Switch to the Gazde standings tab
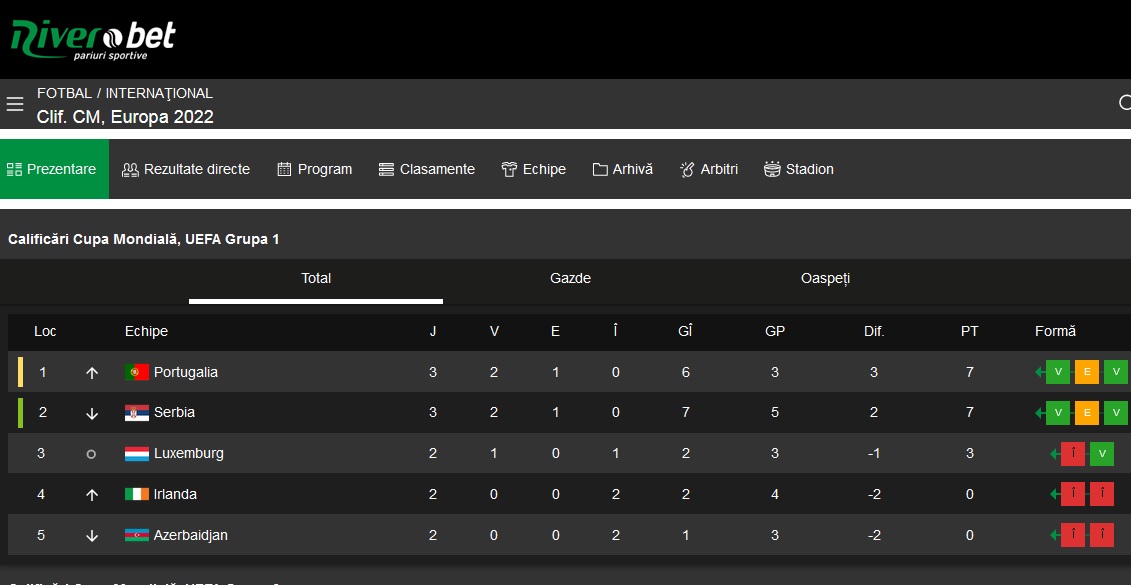1131x585 pixels. (x=571, y=278)
